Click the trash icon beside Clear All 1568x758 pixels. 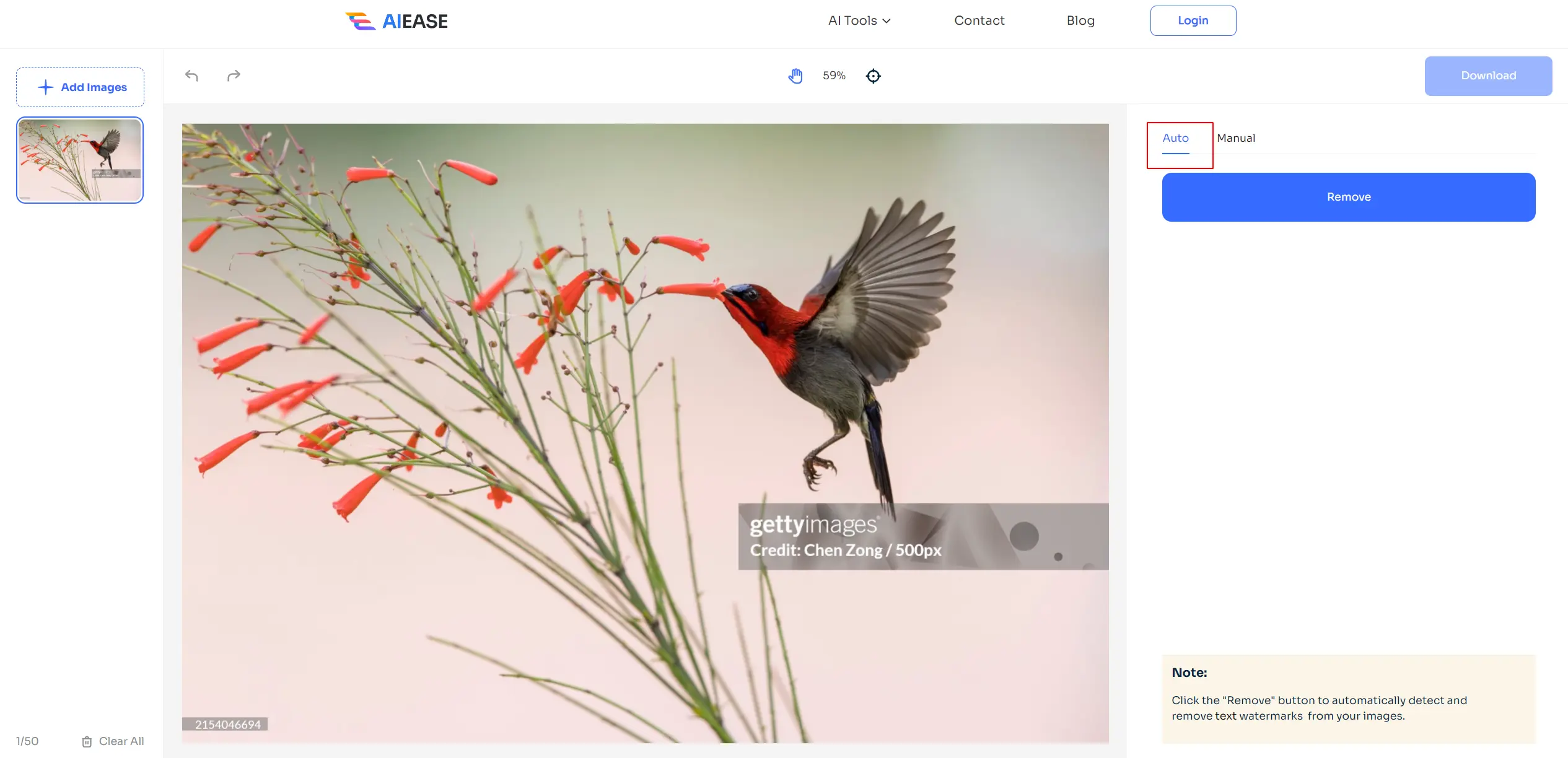point(87,741)
